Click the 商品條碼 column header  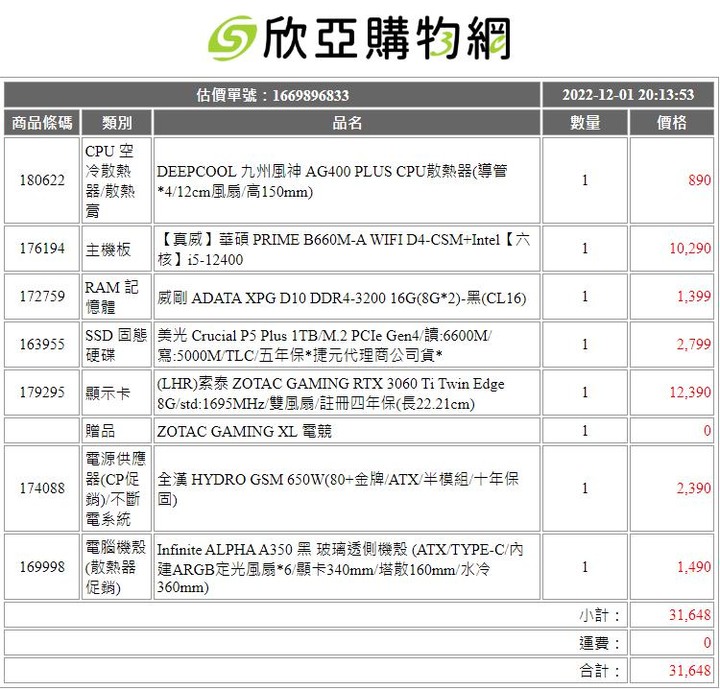pos(42,123)
